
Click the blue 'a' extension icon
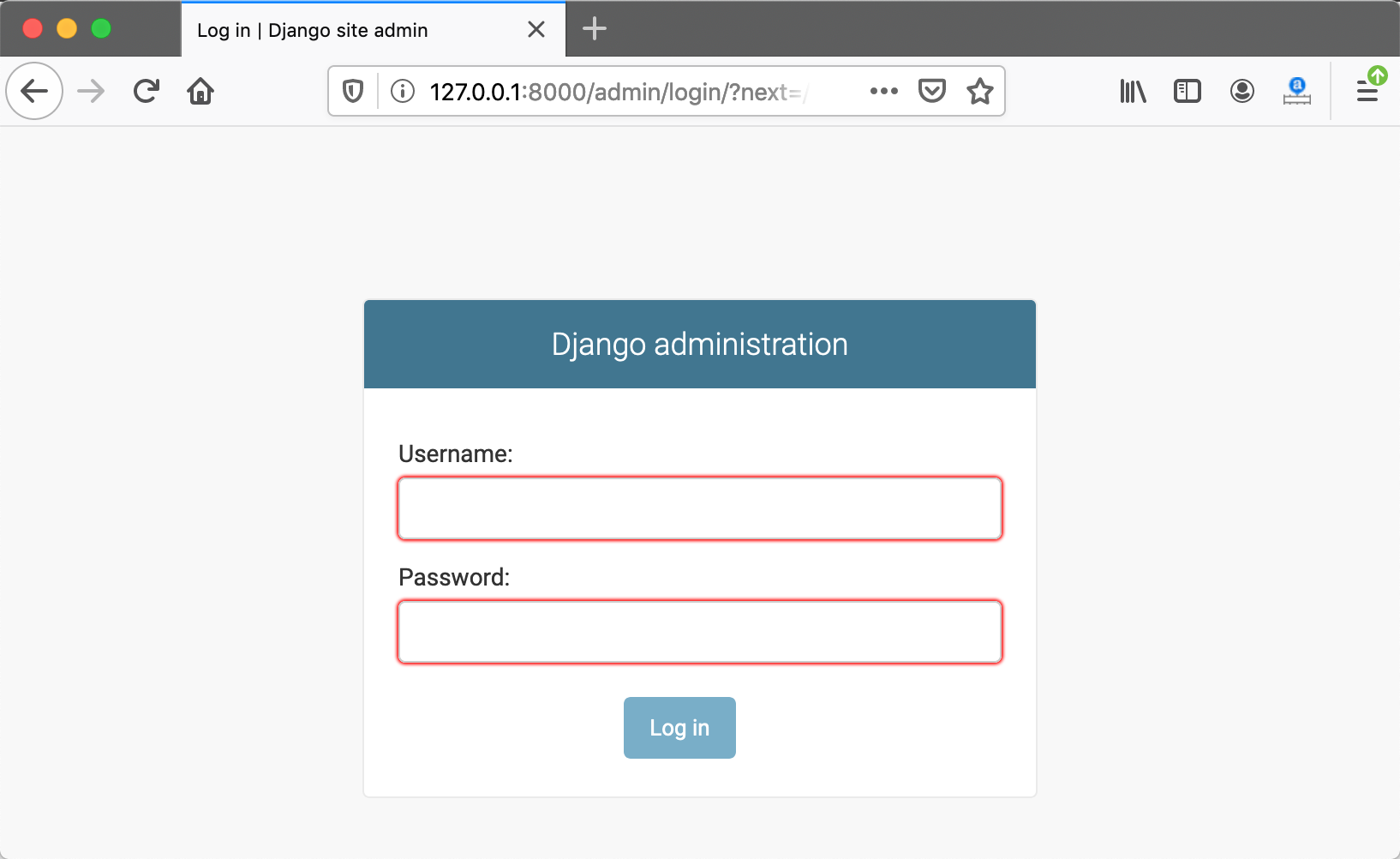pos(1297,91)
